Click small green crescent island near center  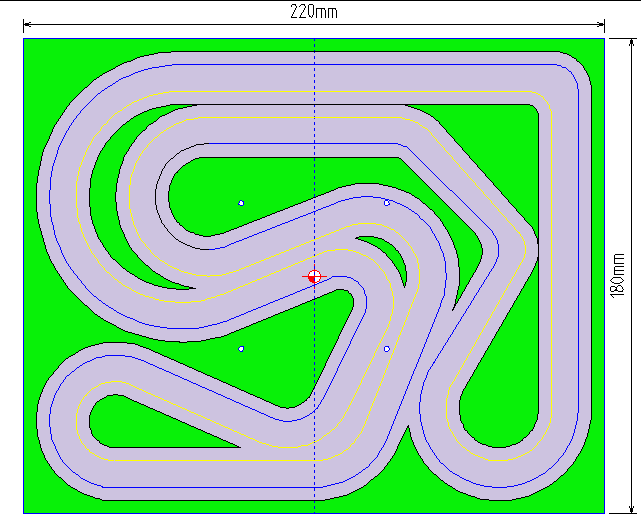click(388, 254)
